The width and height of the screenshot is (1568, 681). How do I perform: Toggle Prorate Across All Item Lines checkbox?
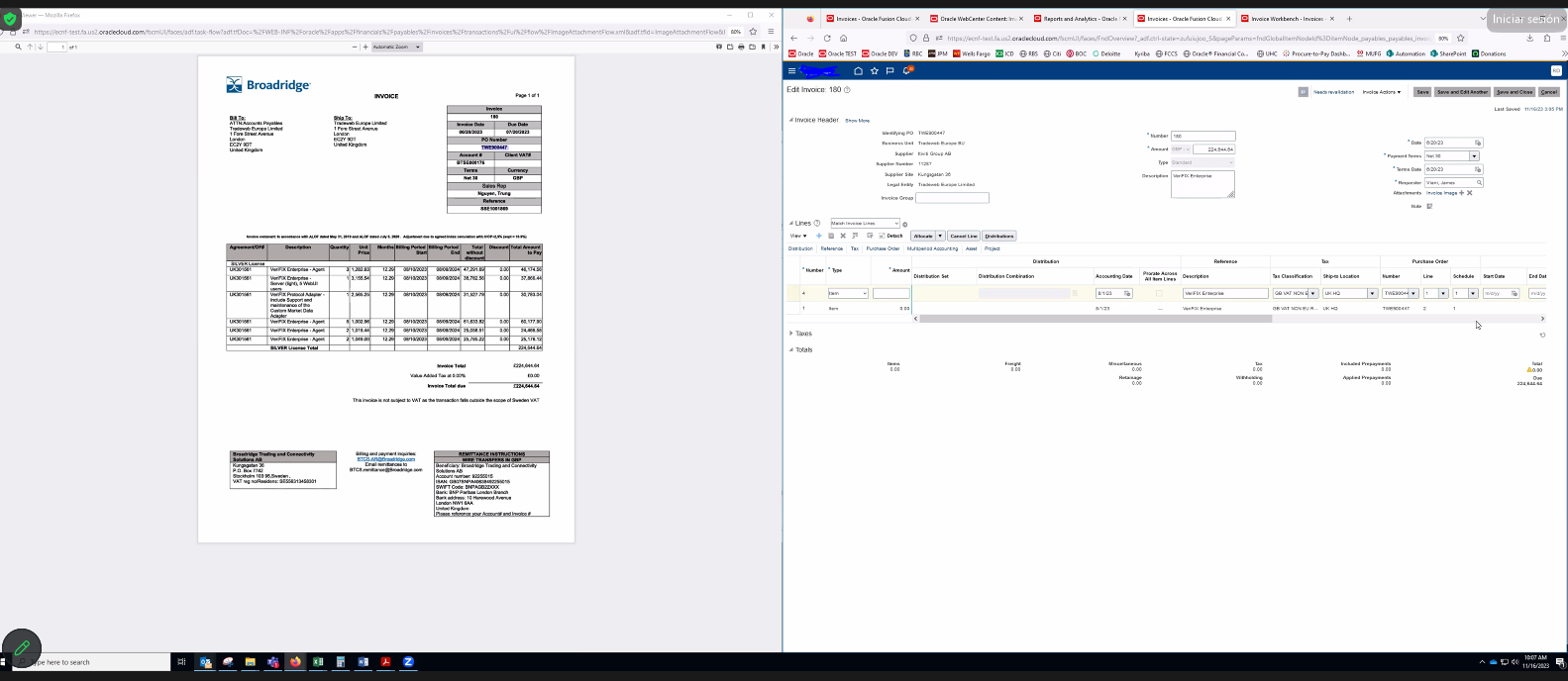[1159, 293]
